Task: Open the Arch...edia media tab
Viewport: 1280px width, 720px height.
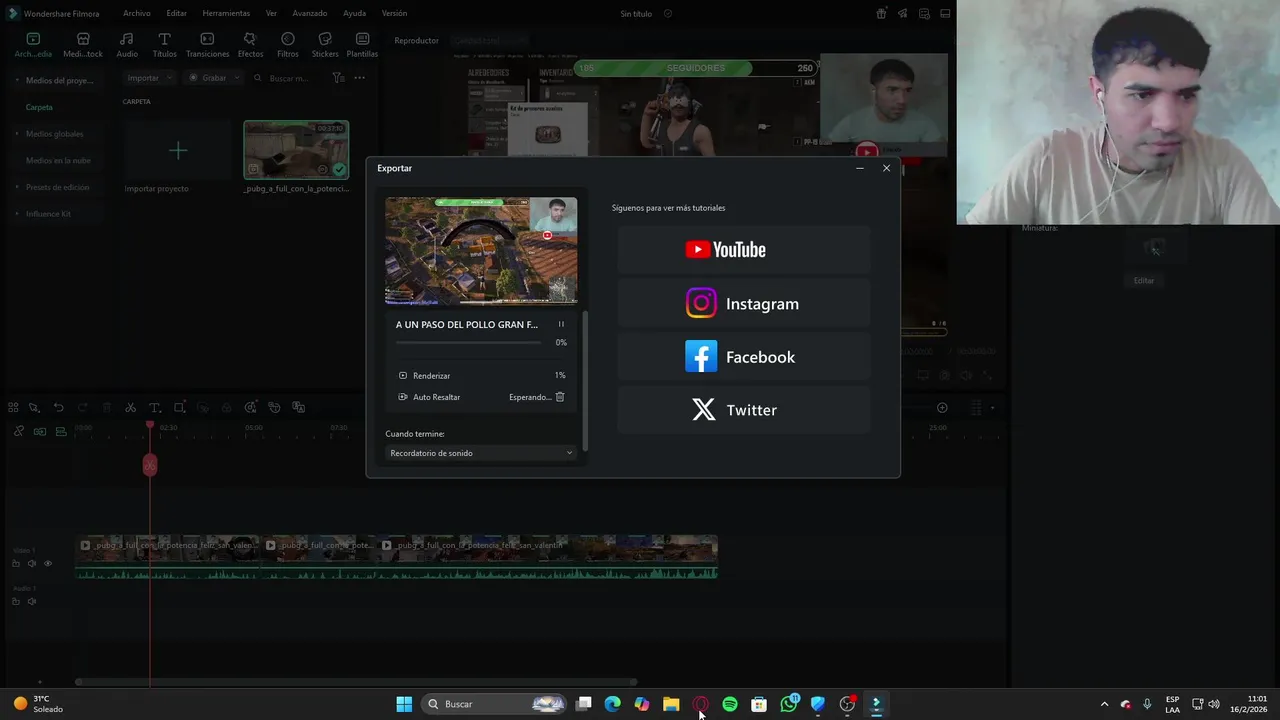Action: (33, 45)
